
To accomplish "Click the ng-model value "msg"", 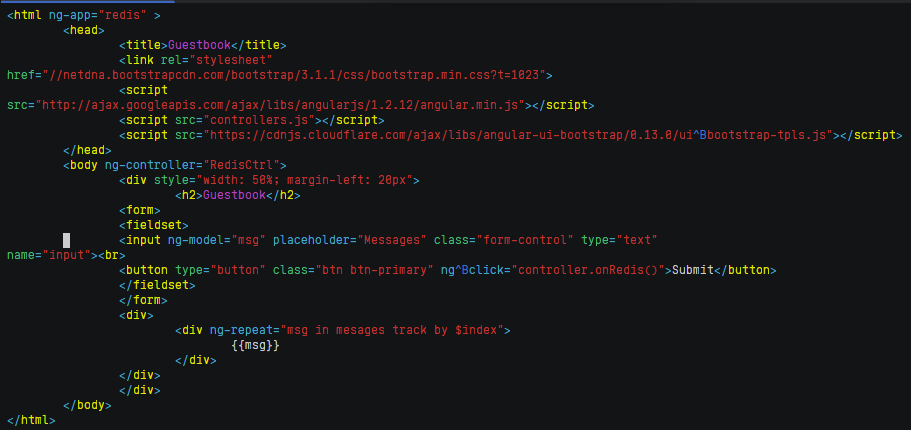I will [x=249, y=241].
